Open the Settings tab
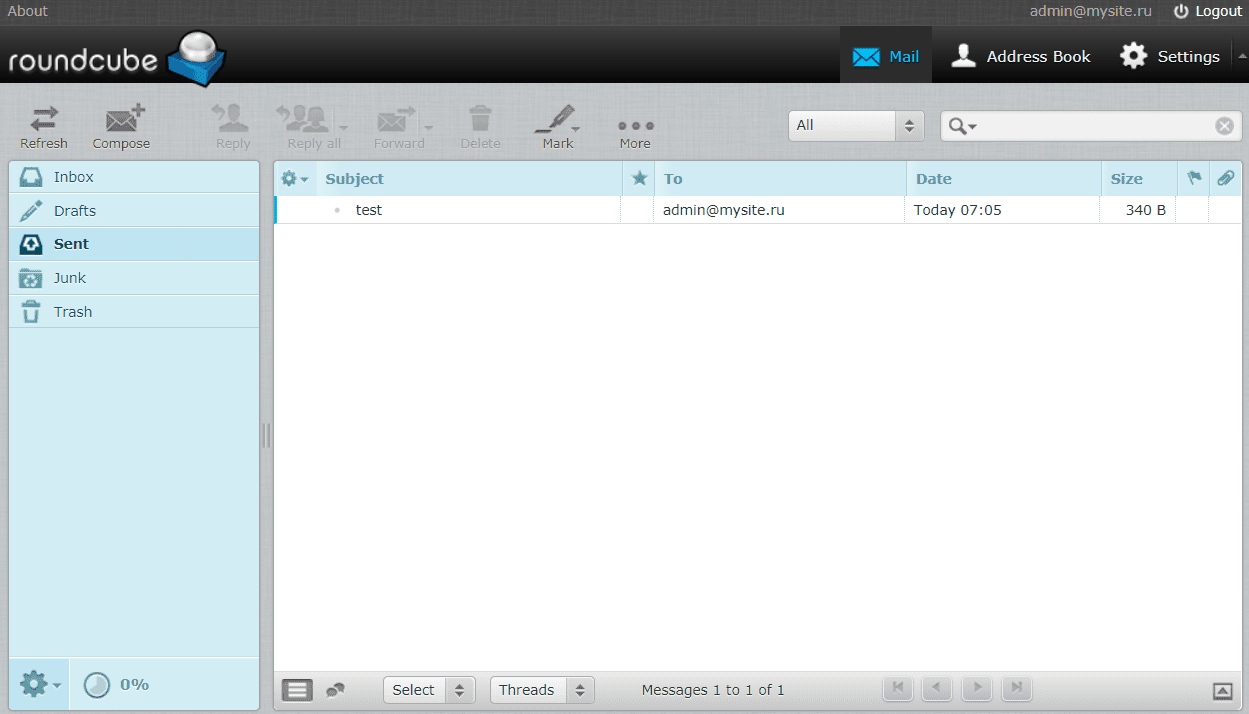The width and height of the screenshot is (1249, 714). point(1169,56)
